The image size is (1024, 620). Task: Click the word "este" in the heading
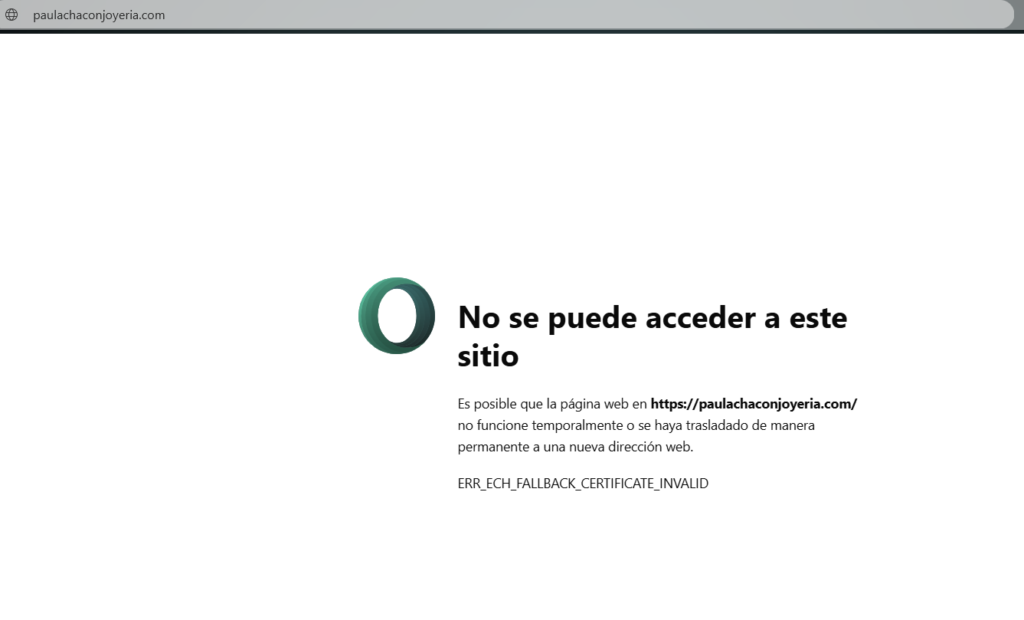[810, 318]
